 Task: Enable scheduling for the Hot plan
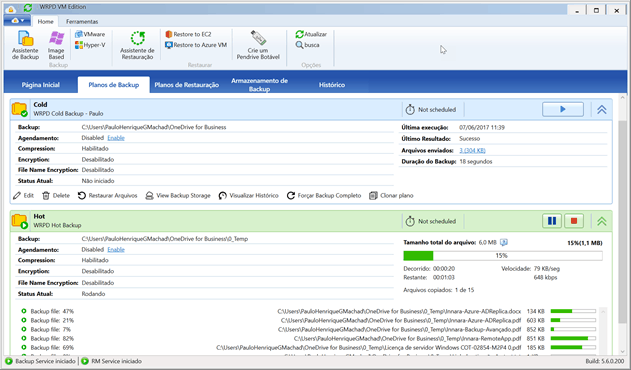116,250
